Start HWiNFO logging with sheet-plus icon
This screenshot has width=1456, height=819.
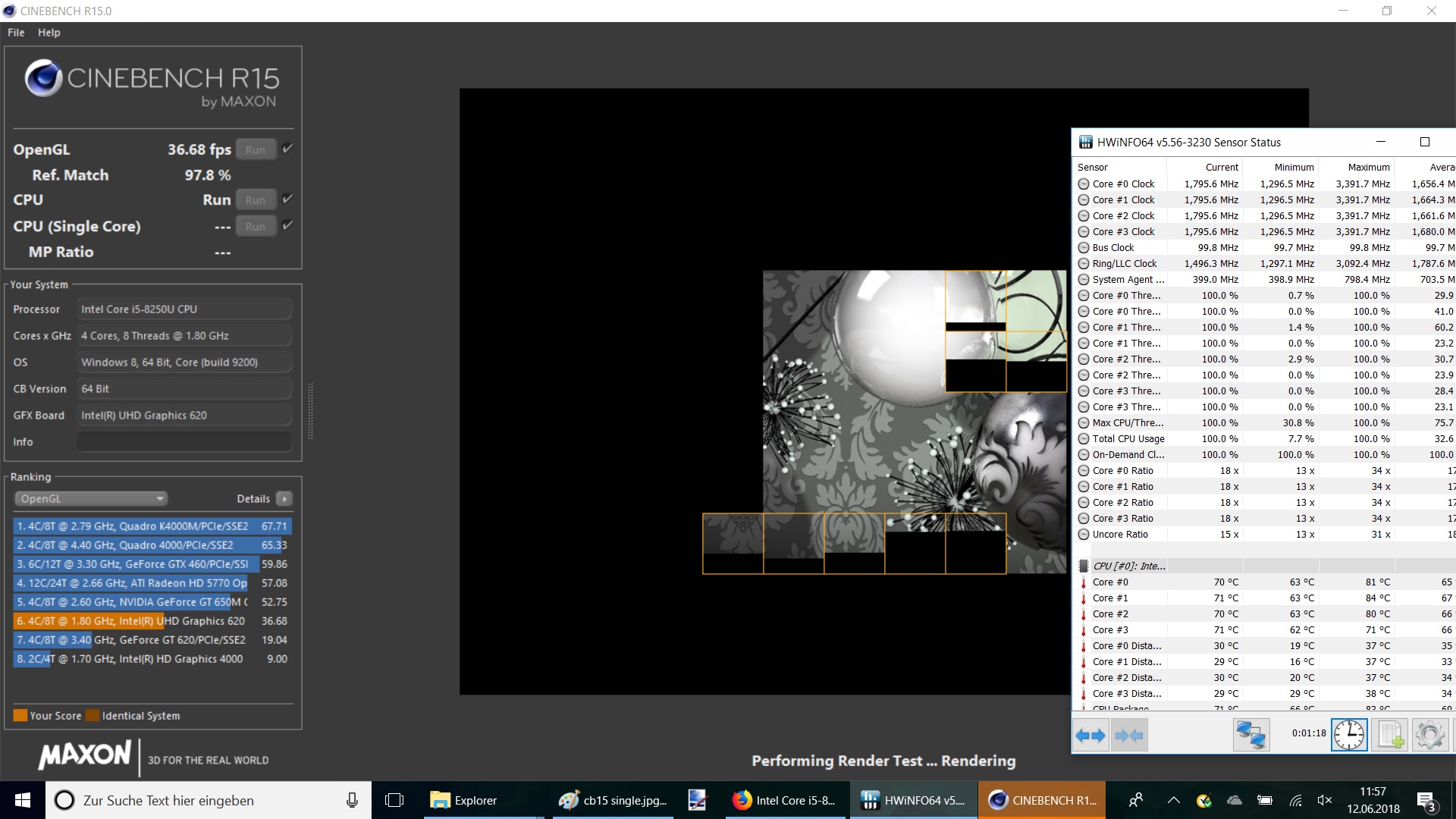1391,736
